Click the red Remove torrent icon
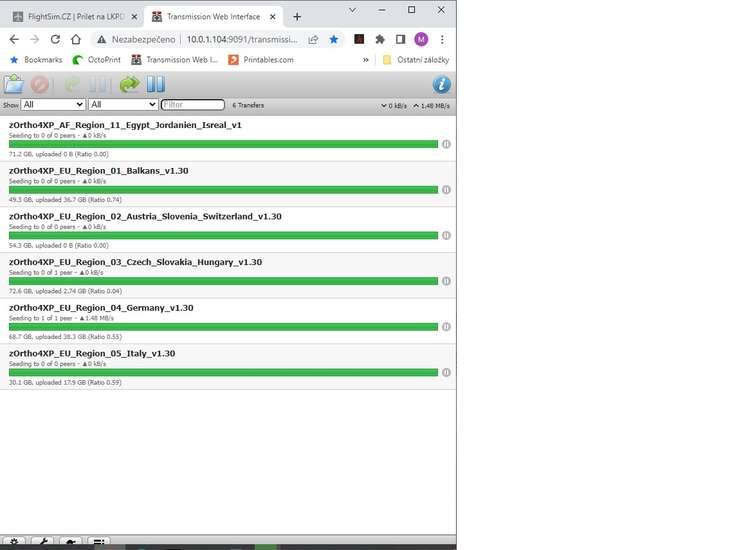Screen dimensions: 741x550 (40, 85)
